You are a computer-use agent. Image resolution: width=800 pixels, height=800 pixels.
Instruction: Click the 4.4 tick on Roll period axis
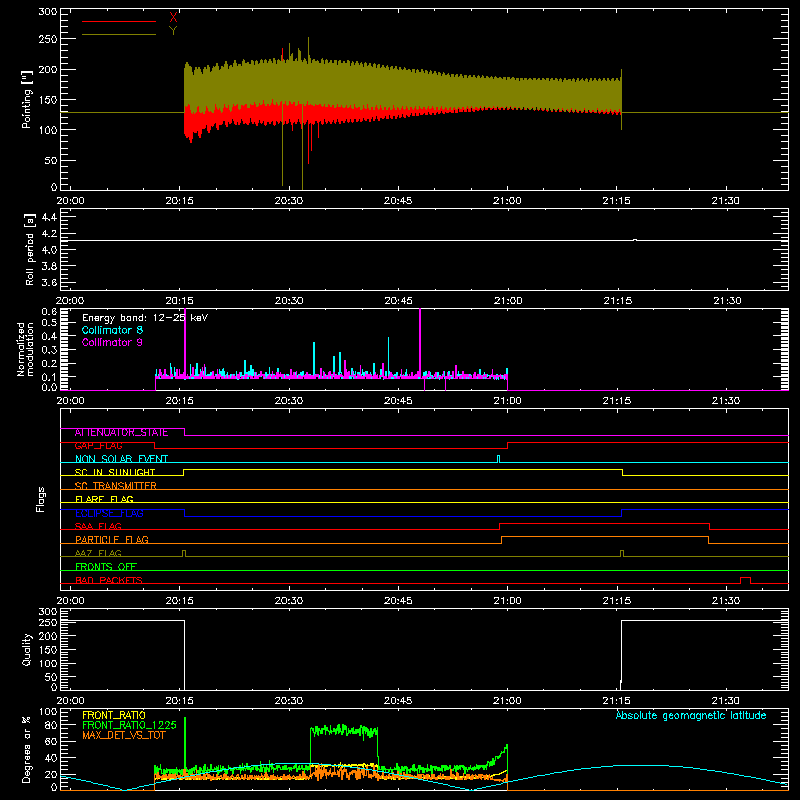(49, 217)
